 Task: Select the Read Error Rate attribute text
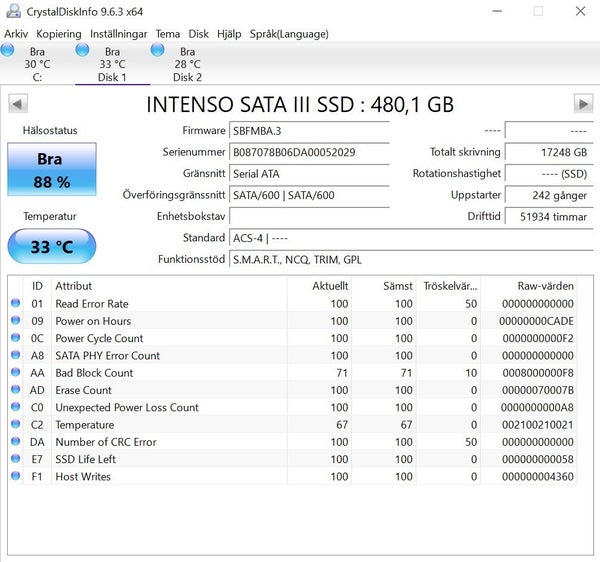[92, 304]
